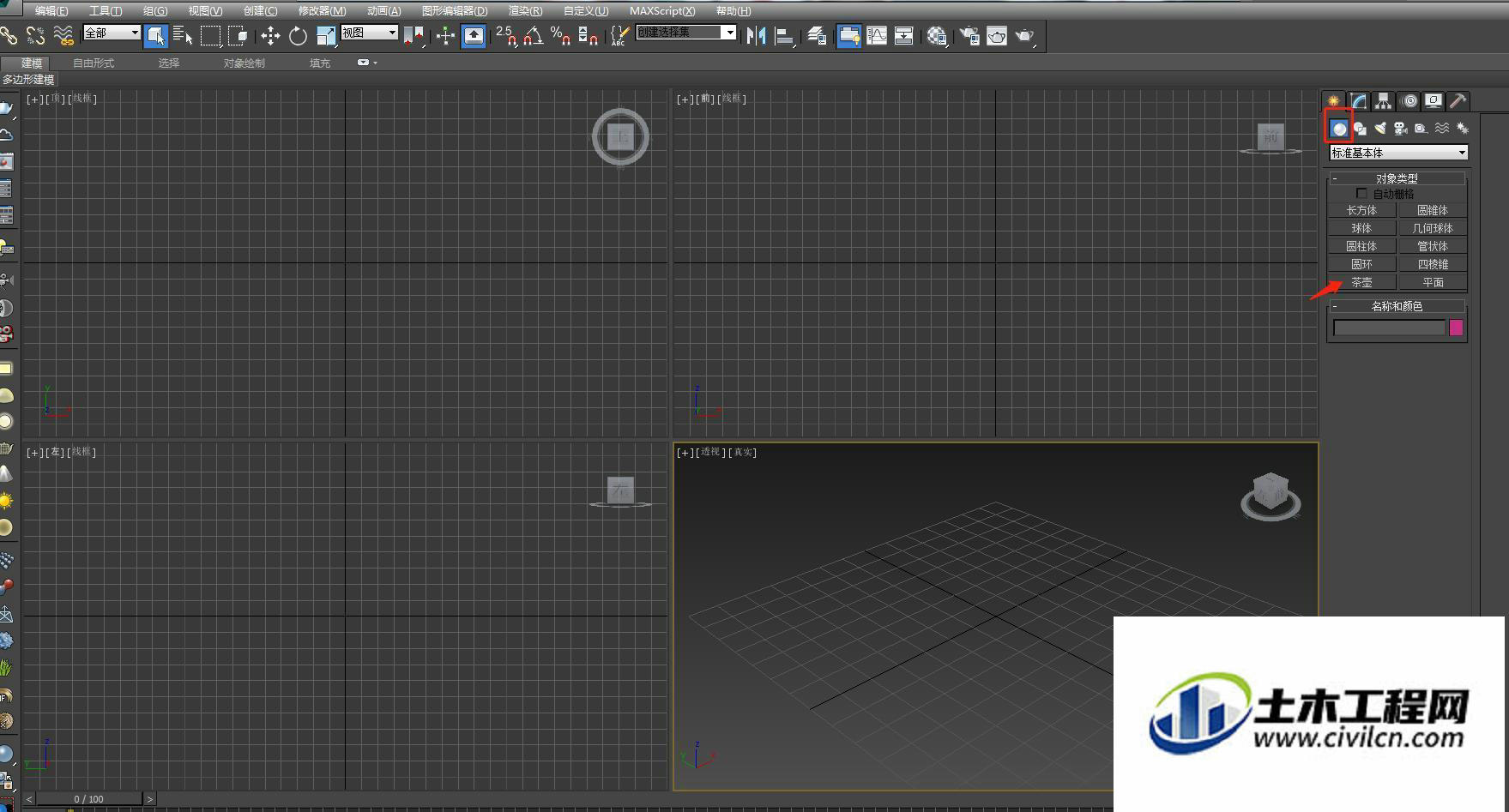Click the Use Pivot Point Center icon

[413, 35]
